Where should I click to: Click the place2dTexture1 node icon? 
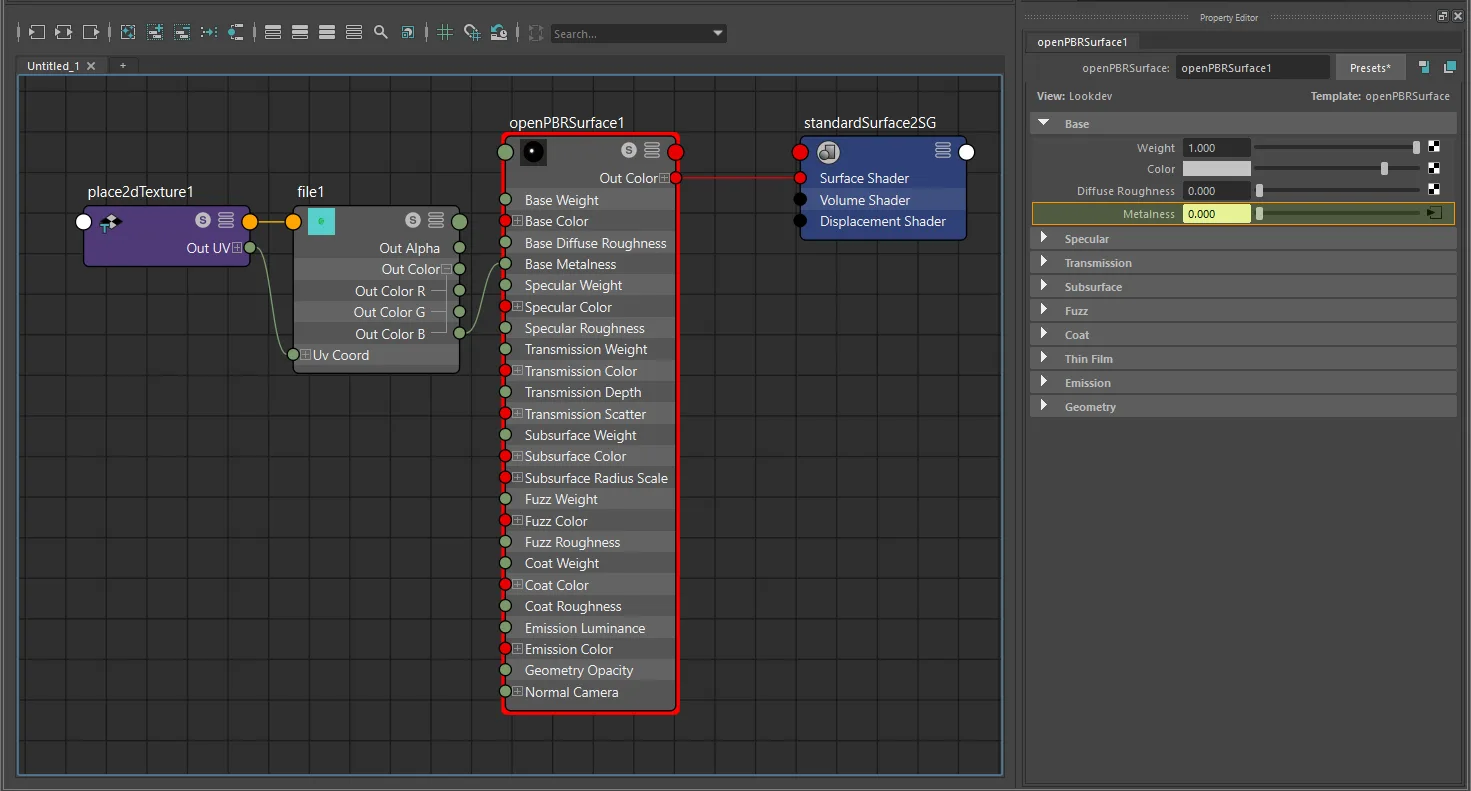110,222
